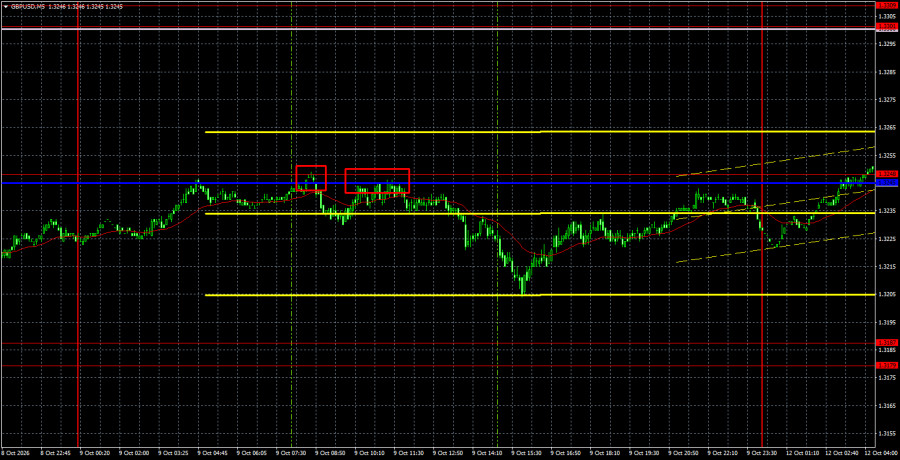Select the red 1.3248 price tag

(x=885, y=174)
